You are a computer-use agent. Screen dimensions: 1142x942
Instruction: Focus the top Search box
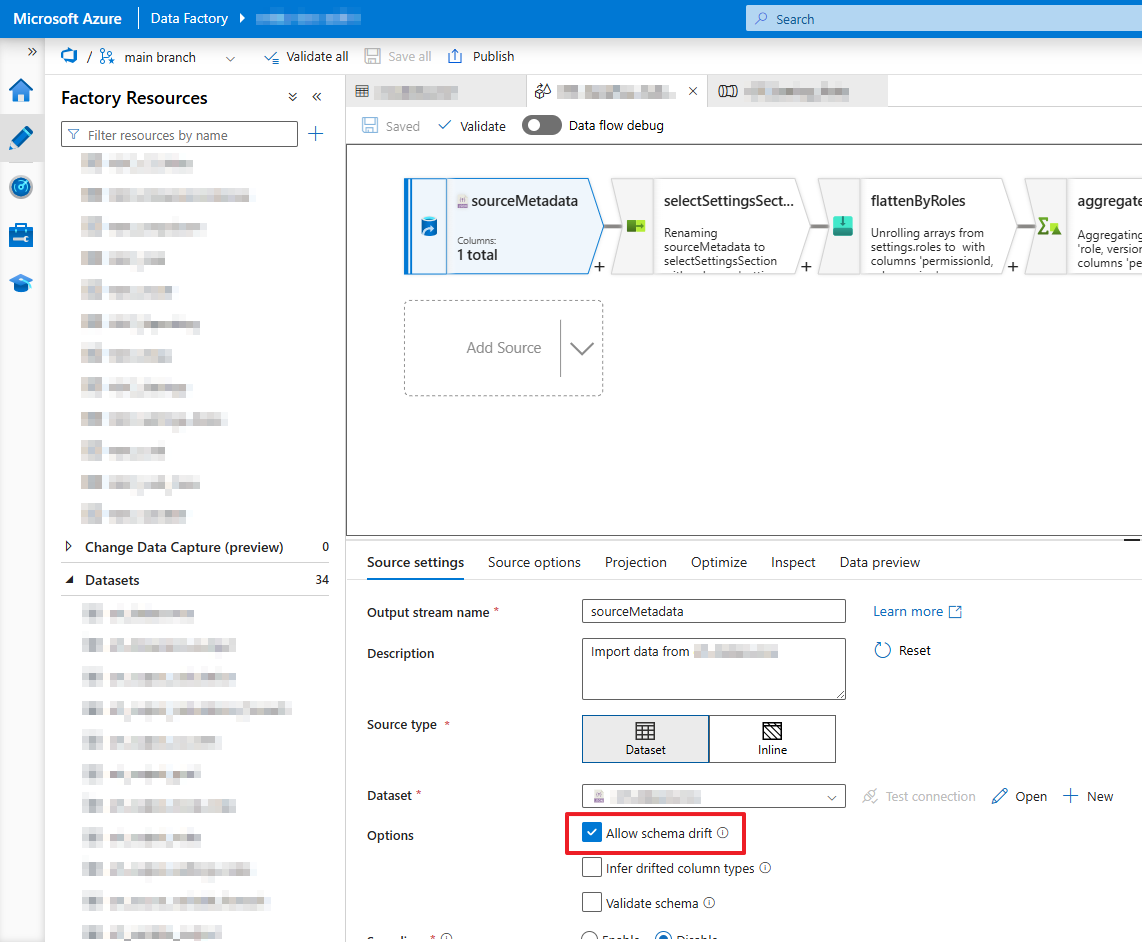pyautogui.click(x=944, y=19)
